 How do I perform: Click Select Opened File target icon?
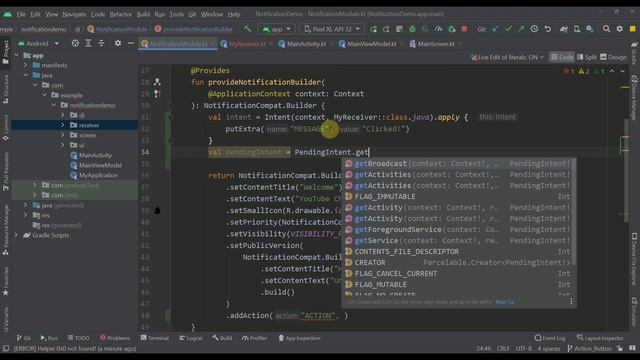(x=75, y=43)
